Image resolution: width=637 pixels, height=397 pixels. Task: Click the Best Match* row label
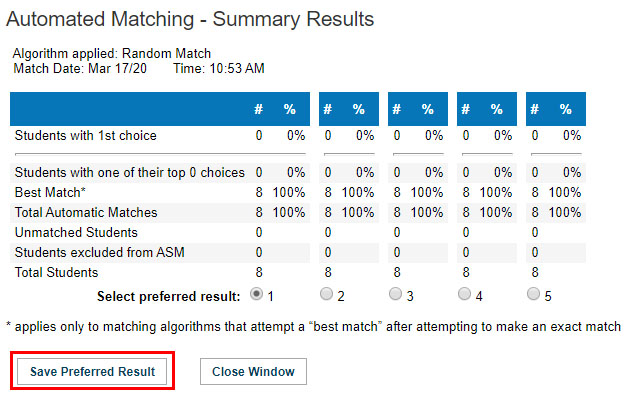tap(50, 192)
